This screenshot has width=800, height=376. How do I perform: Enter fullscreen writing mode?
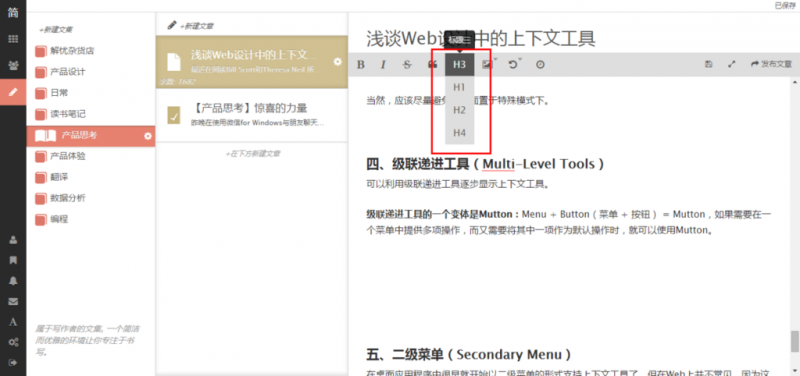(x=732, y=64)
